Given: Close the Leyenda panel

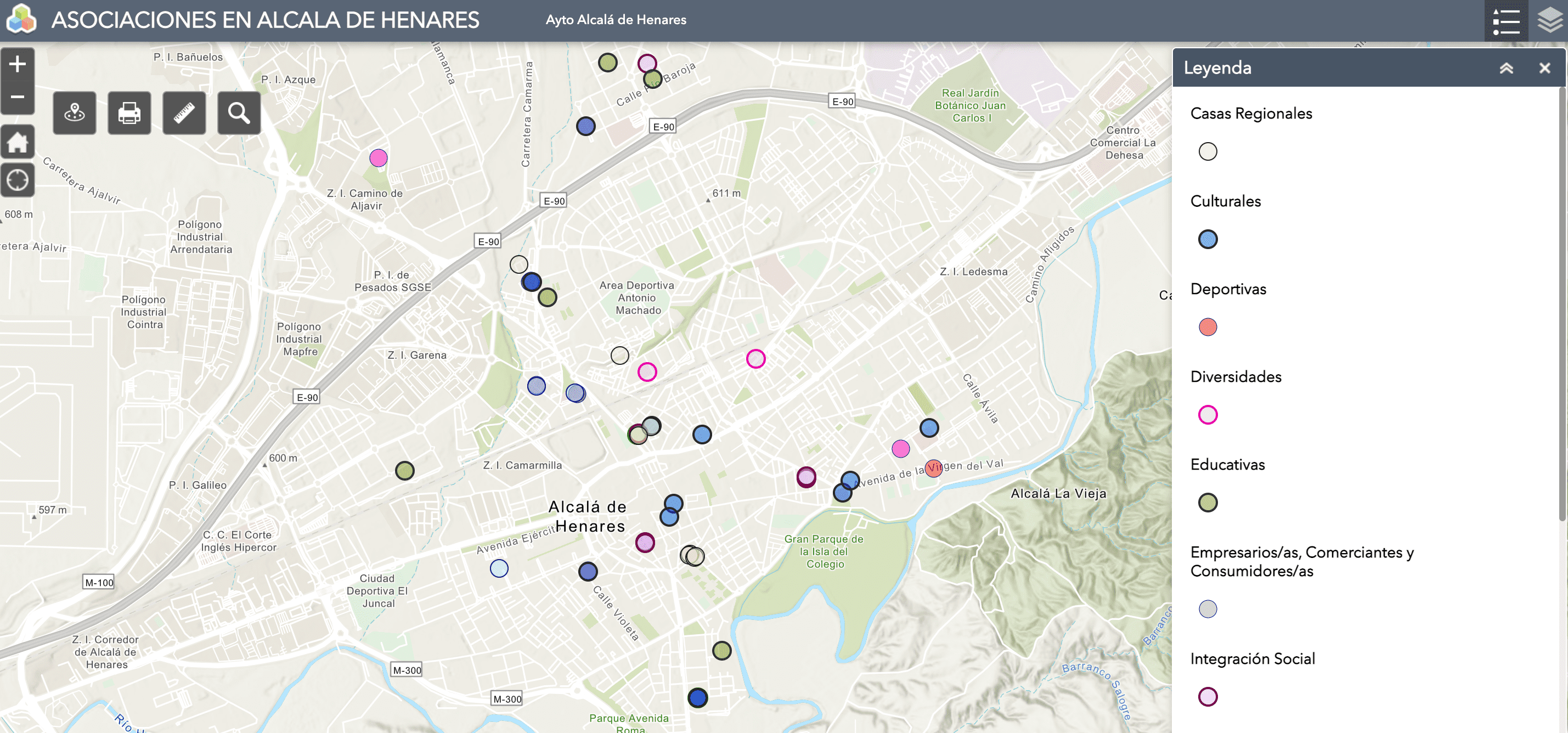Looking at the screenshot, I should point(1544,68).
